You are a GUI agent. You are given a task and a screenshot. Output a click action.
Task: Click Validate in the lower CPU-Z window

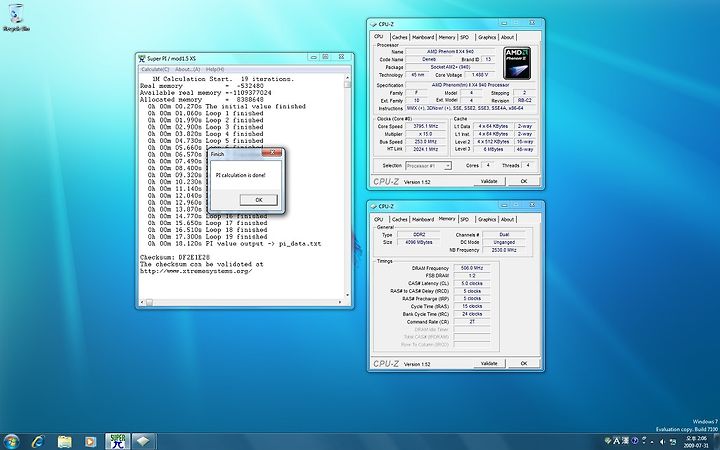[489, 363]
